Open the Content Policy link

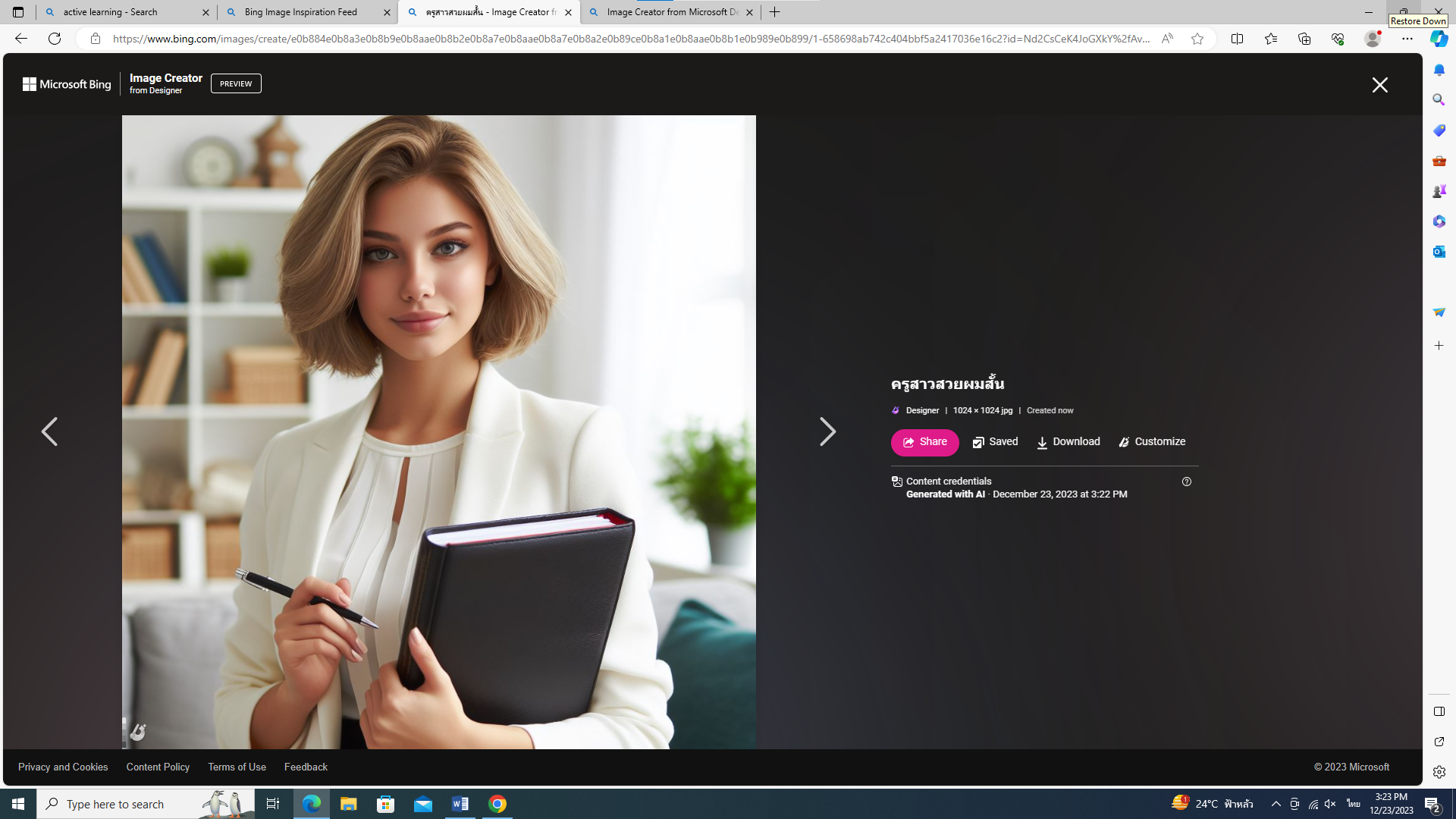pyautogui.click(x=158, y=767)
